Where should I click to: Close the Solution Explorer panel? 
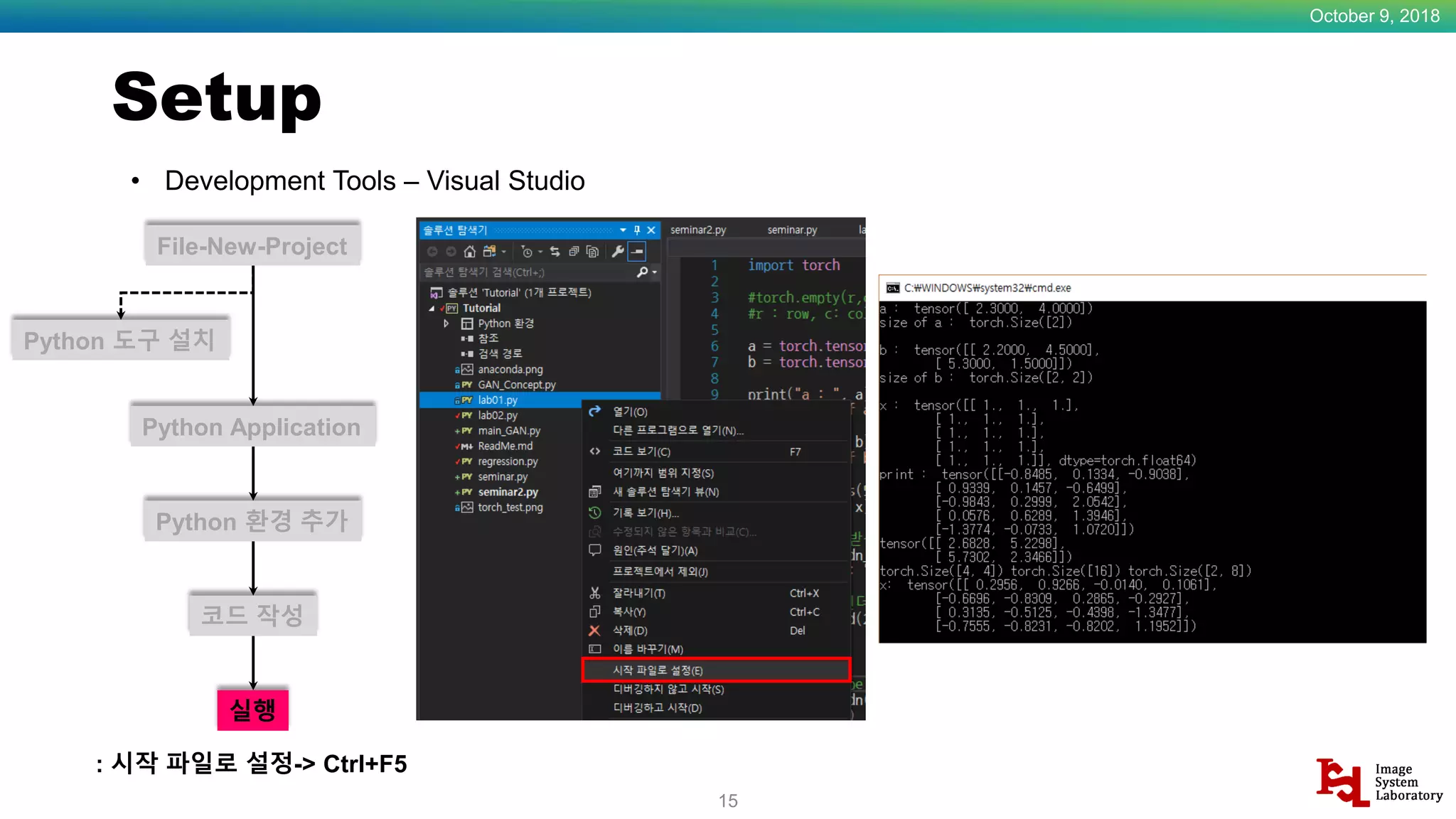tap(651, 230)
